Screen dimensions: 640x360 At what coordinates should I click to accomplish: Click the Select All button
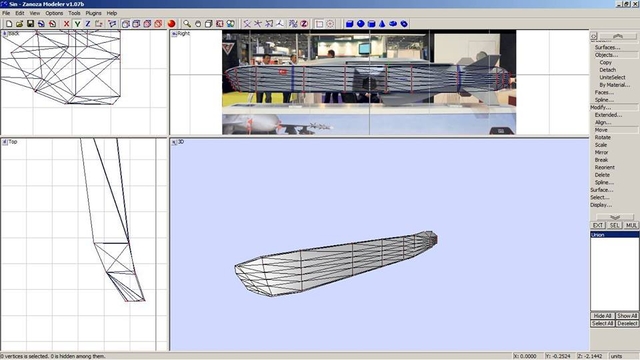(x=602, y=323)
